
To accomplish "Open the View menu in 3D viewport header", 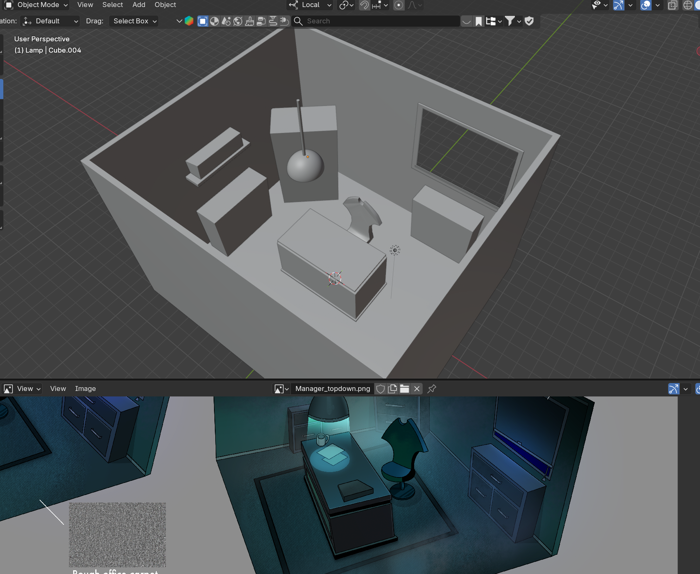I will (85, 5).
